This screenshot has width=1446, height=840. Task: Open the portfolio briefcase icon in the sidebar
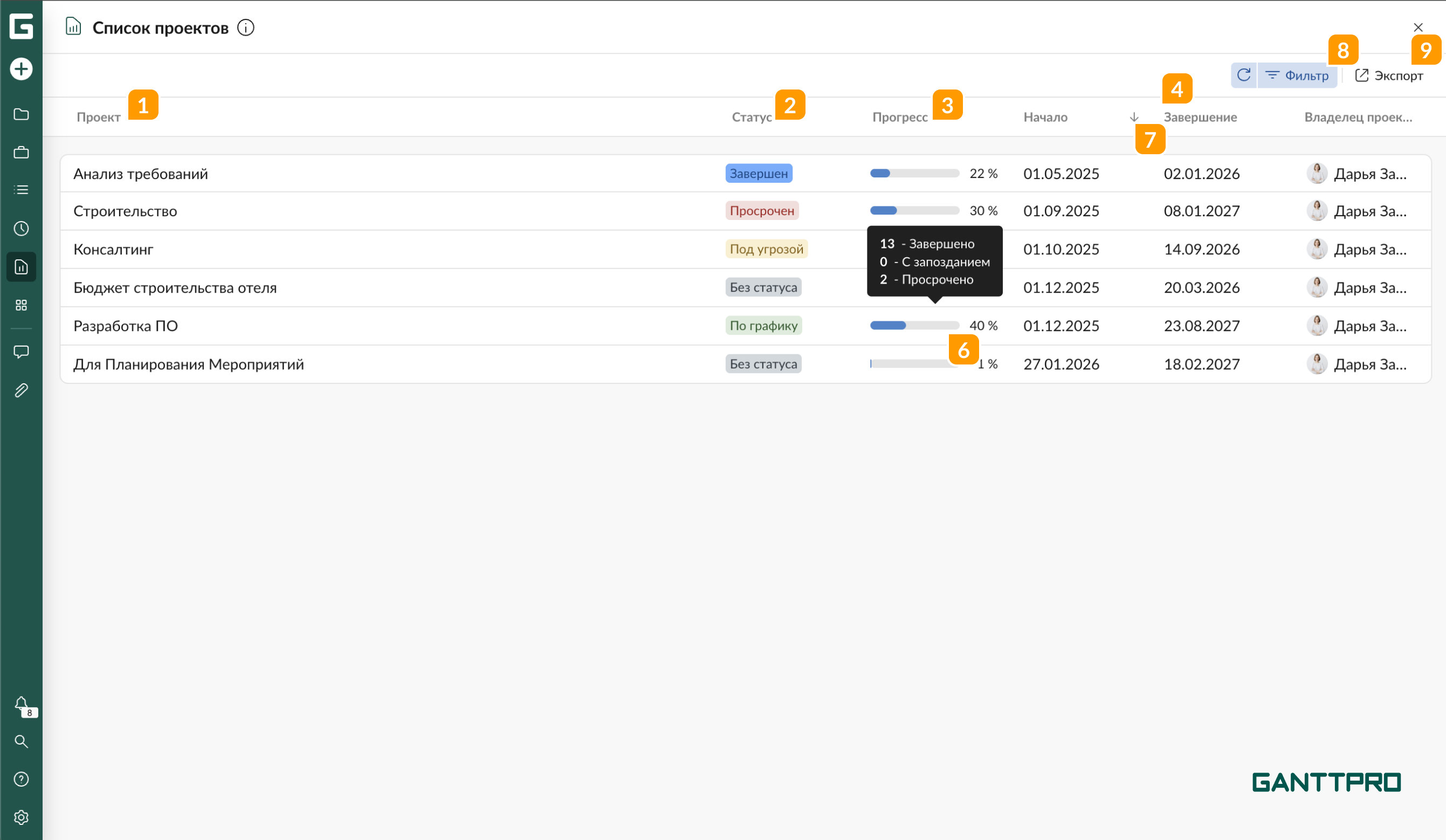click(21, 152)
